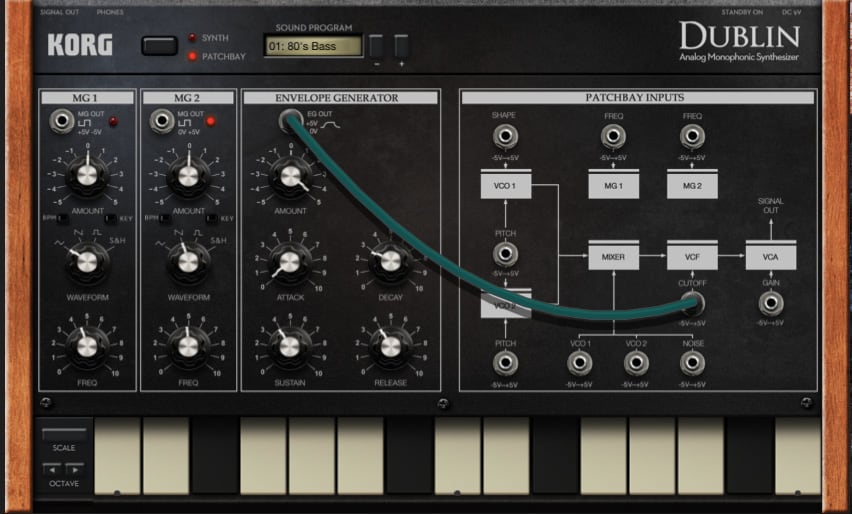Click the MIXER block in patchbay diagram
The image size is (852, 514).
(613, 255)
